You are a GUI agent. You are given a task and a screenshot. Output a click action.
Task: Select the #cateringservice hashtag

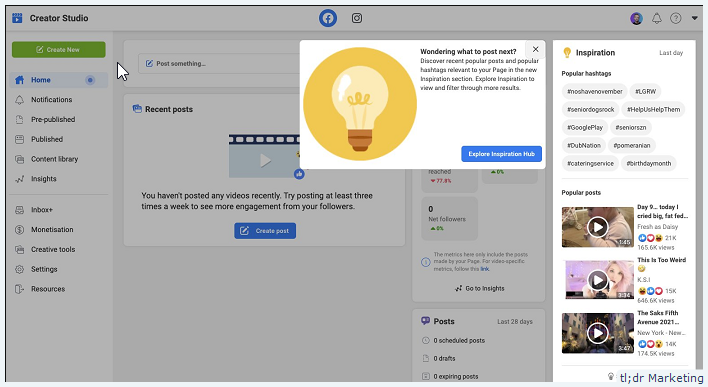591,164
